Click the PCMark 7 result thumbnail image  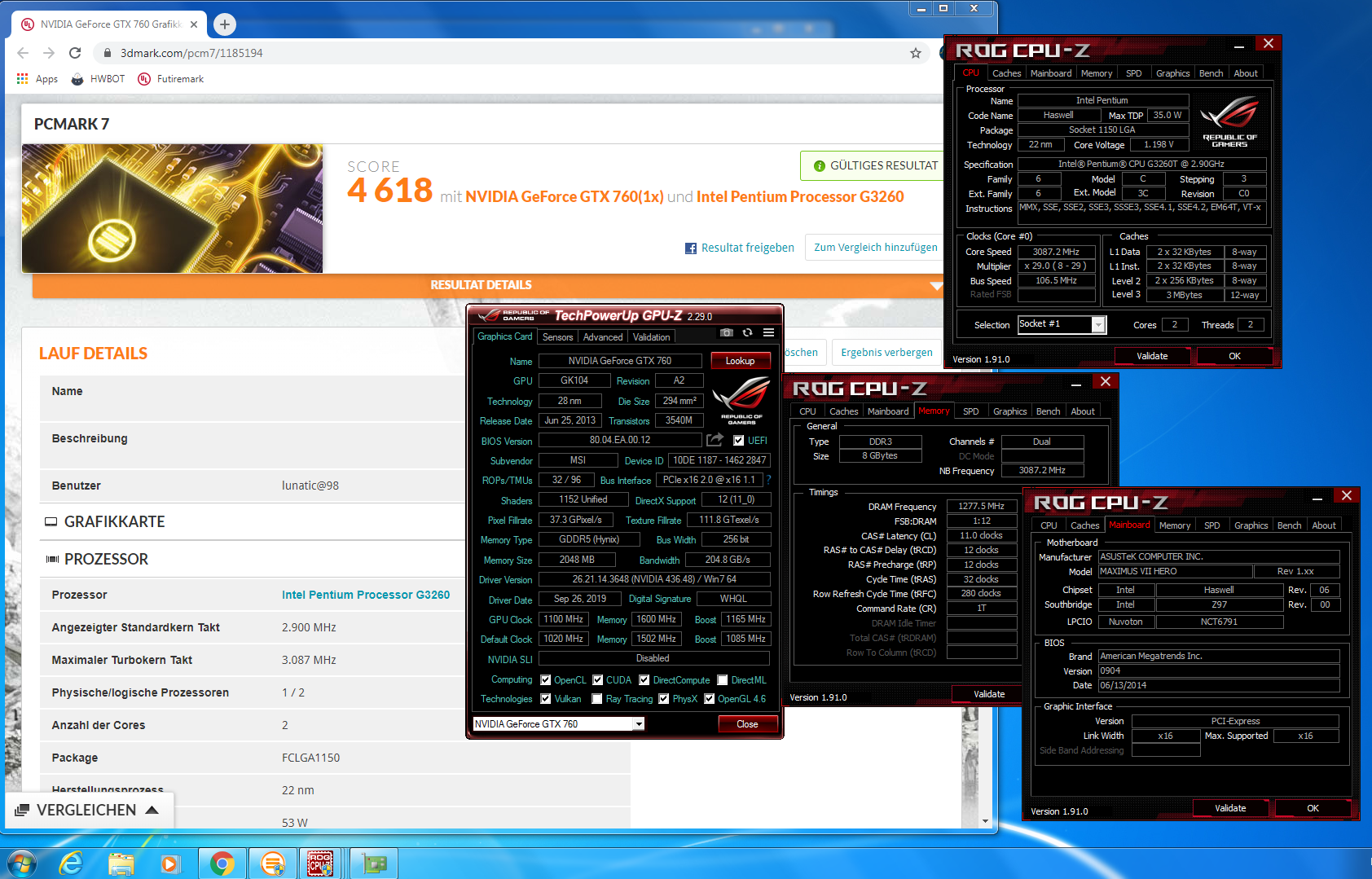172,209
